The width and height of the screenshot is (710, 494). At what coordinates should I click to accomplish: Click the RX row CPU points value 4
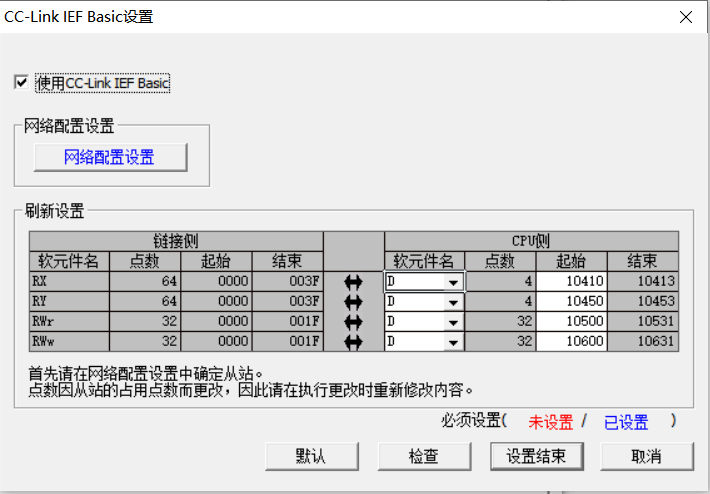[x=500, y=281]
